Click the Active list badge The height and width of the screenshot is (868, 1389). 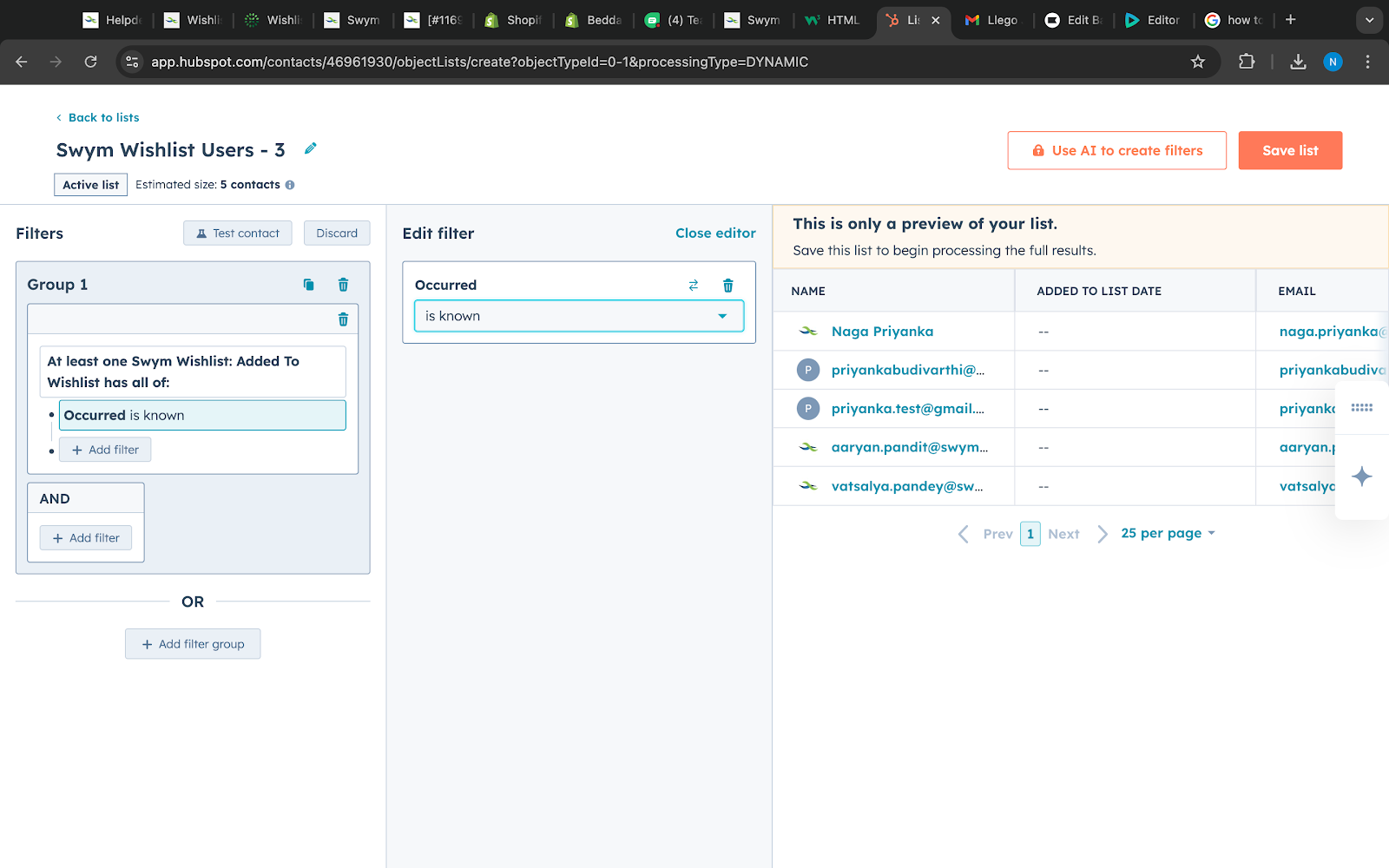(x=91, y=185)
